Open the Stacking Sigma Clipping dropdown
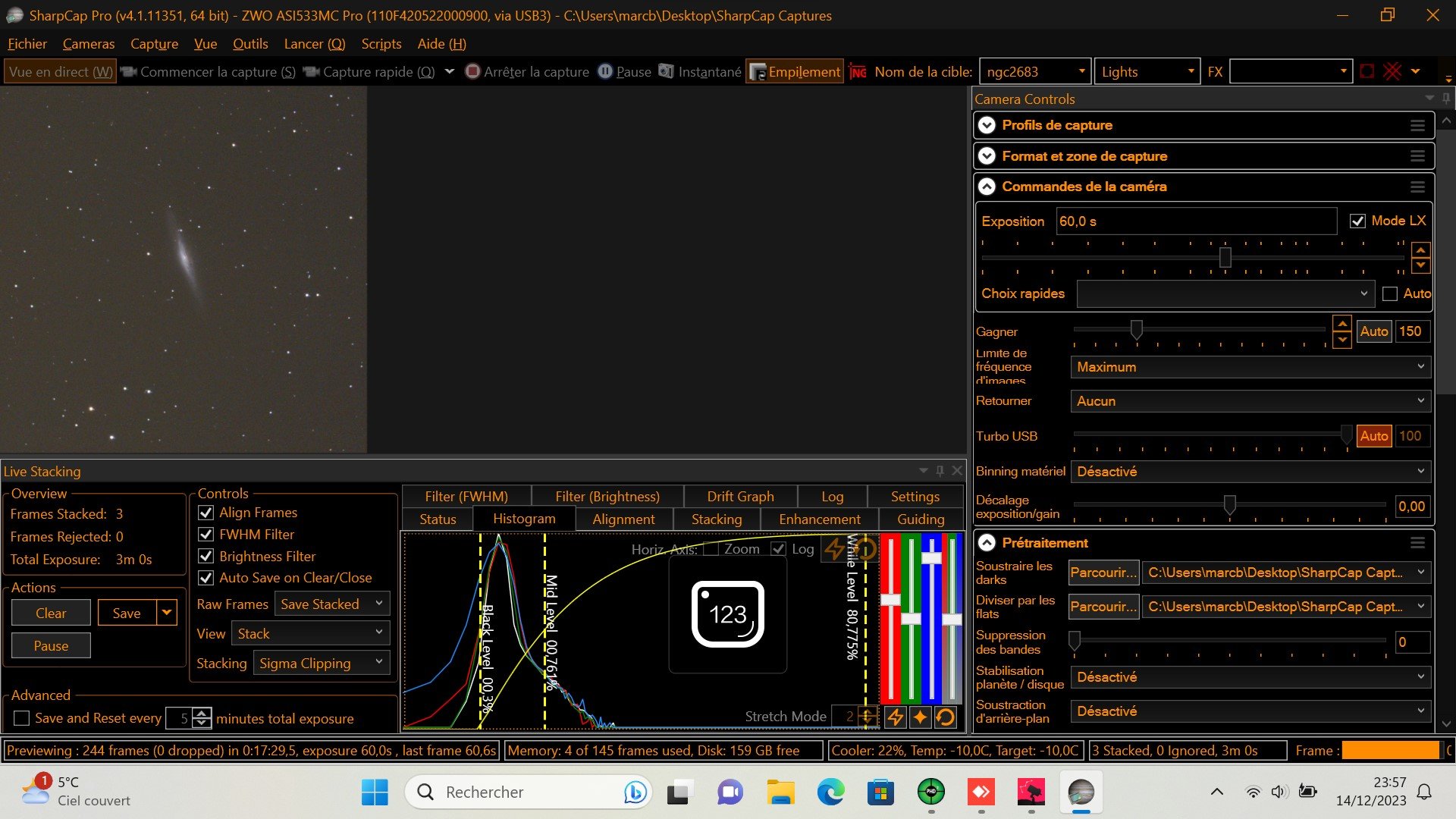Screen dimensions: 1456x819 pyautogui.click(x=321, y=664)
